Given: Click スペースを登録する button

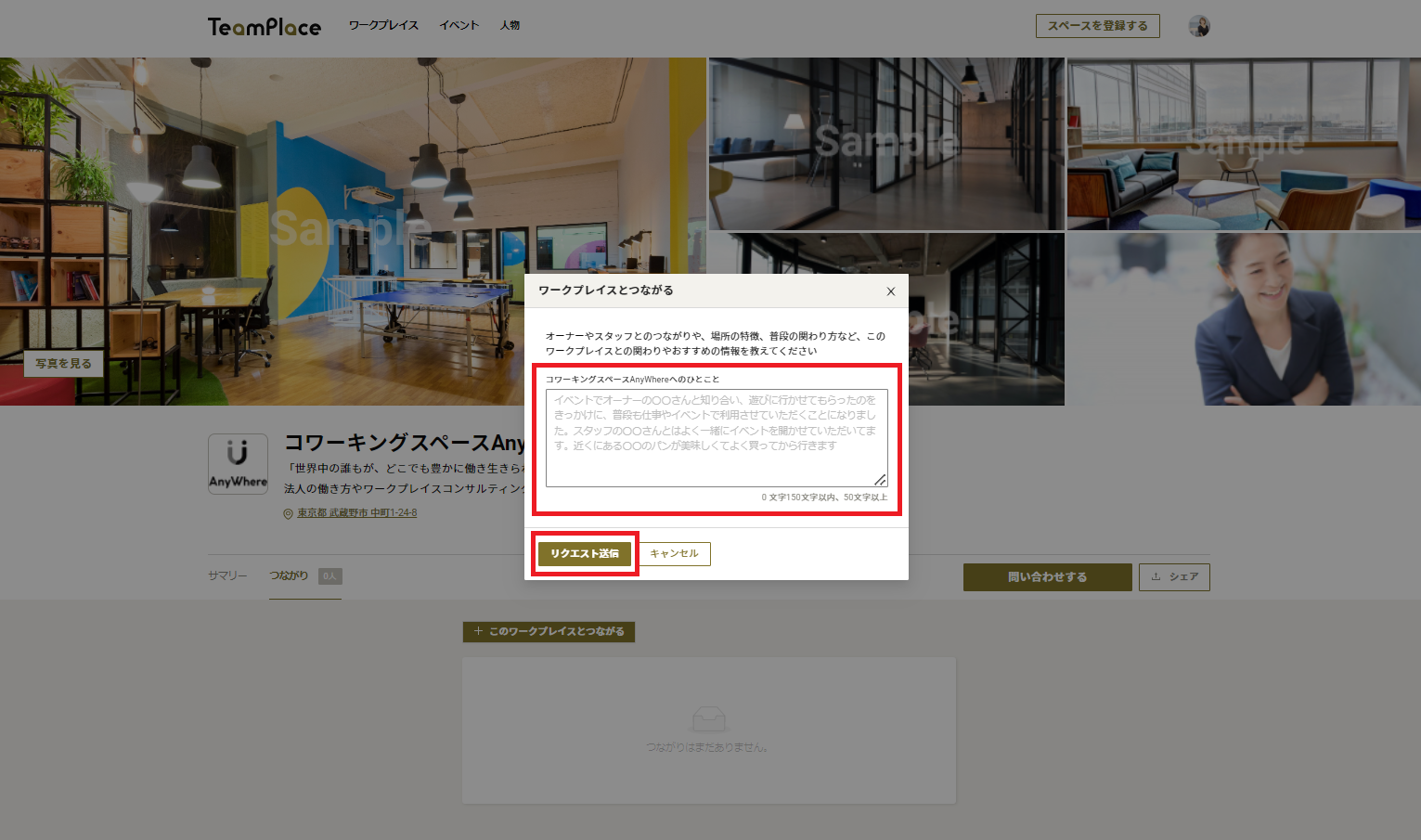Looking at the screenshot, I should click(x=1097, y=26).
